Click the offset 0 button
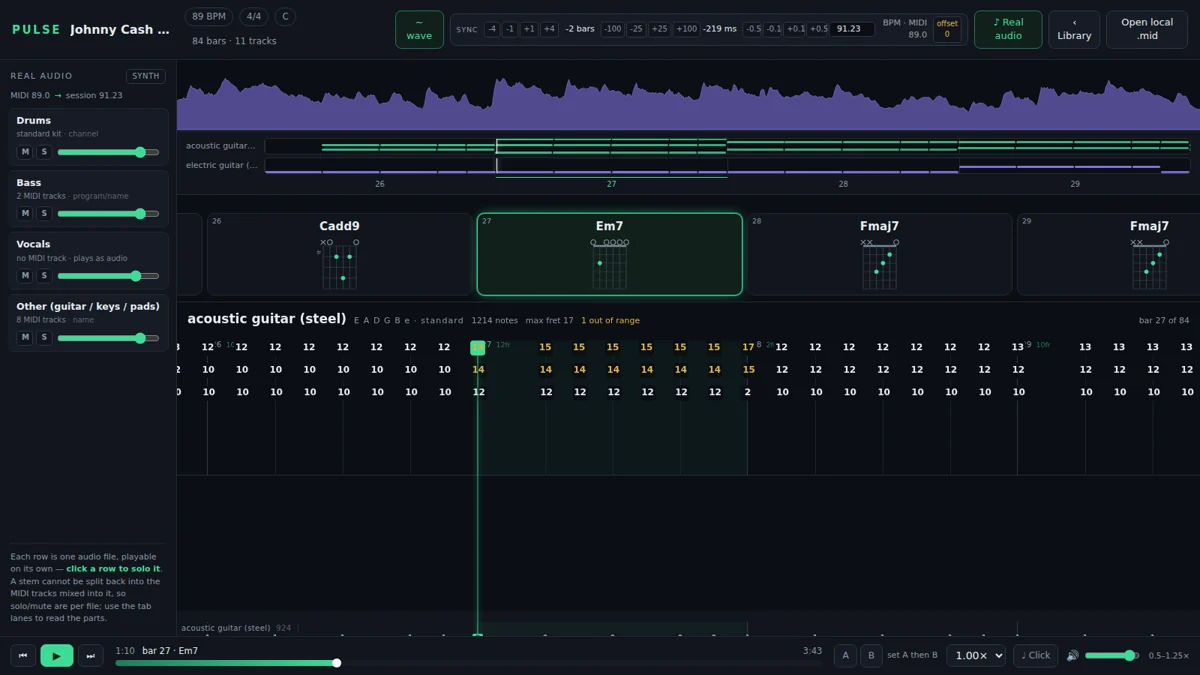This screenshot has height=675, width=1200. point(947,29)
